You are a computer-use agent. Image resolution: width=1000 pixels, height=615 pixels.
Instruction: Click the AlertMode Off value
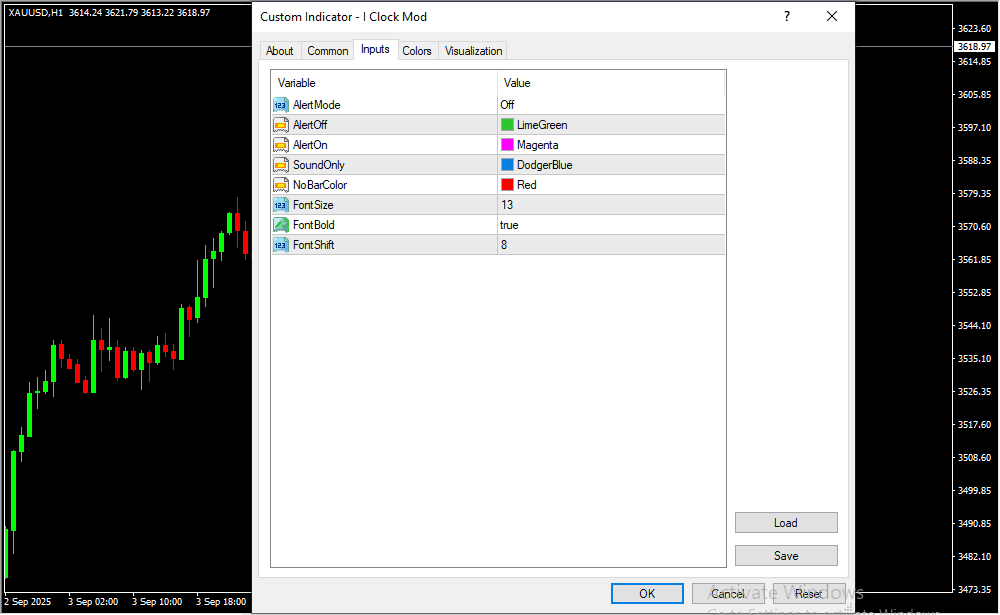tap(508, 105)
